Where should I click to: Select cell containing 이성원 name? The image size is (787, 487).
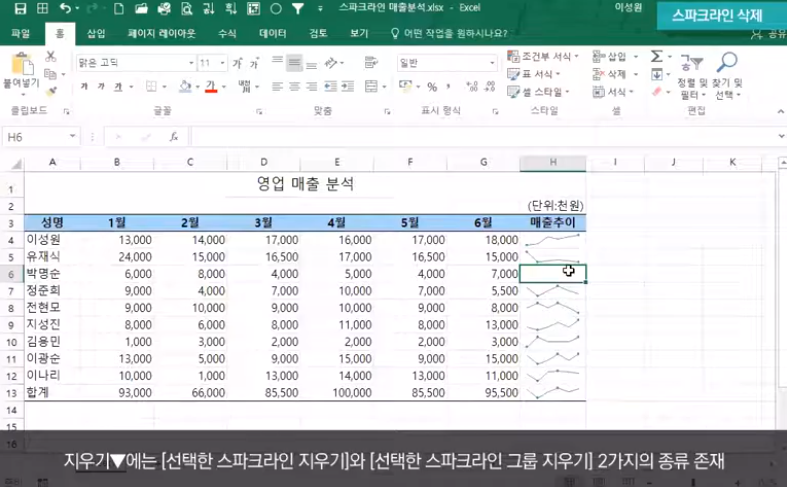(52, 240)
